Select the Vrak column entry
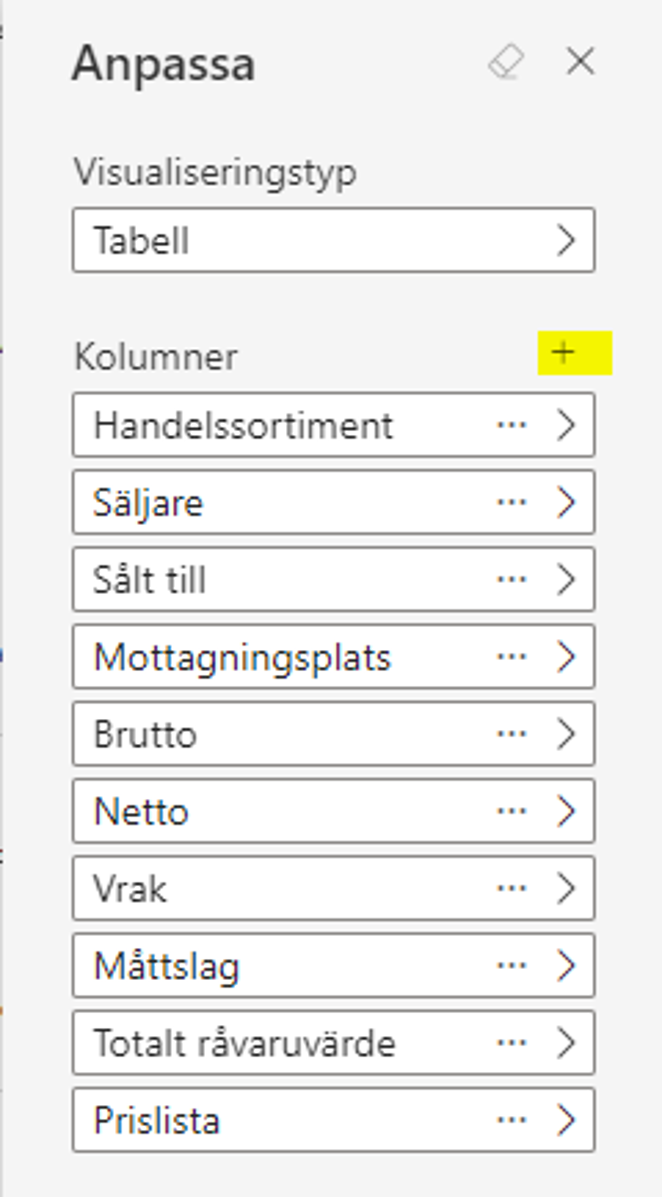This screenshot has height=1198, width=662. tap(333, 888)
